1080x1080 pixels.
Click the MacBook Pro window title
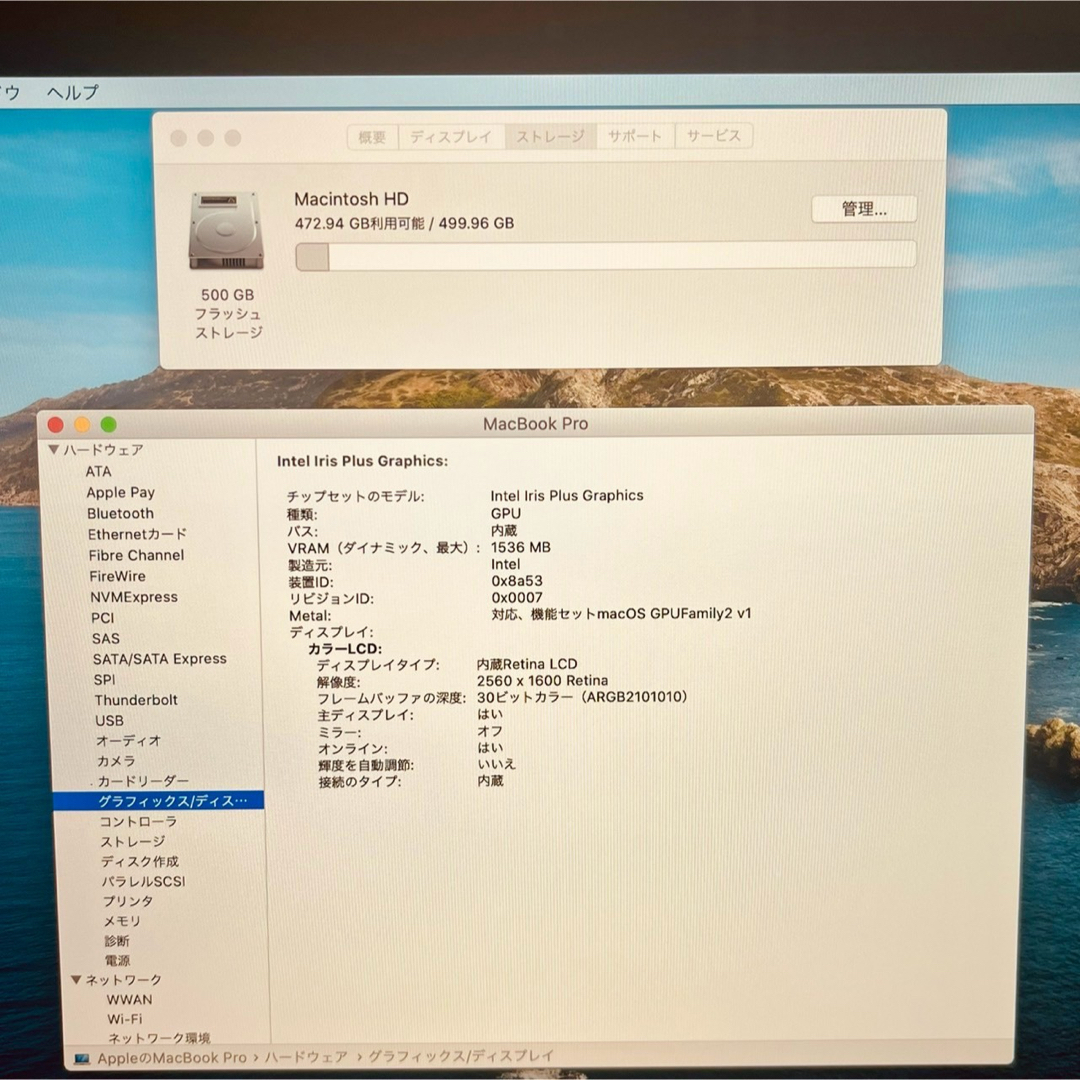click(x=535, y=424)
